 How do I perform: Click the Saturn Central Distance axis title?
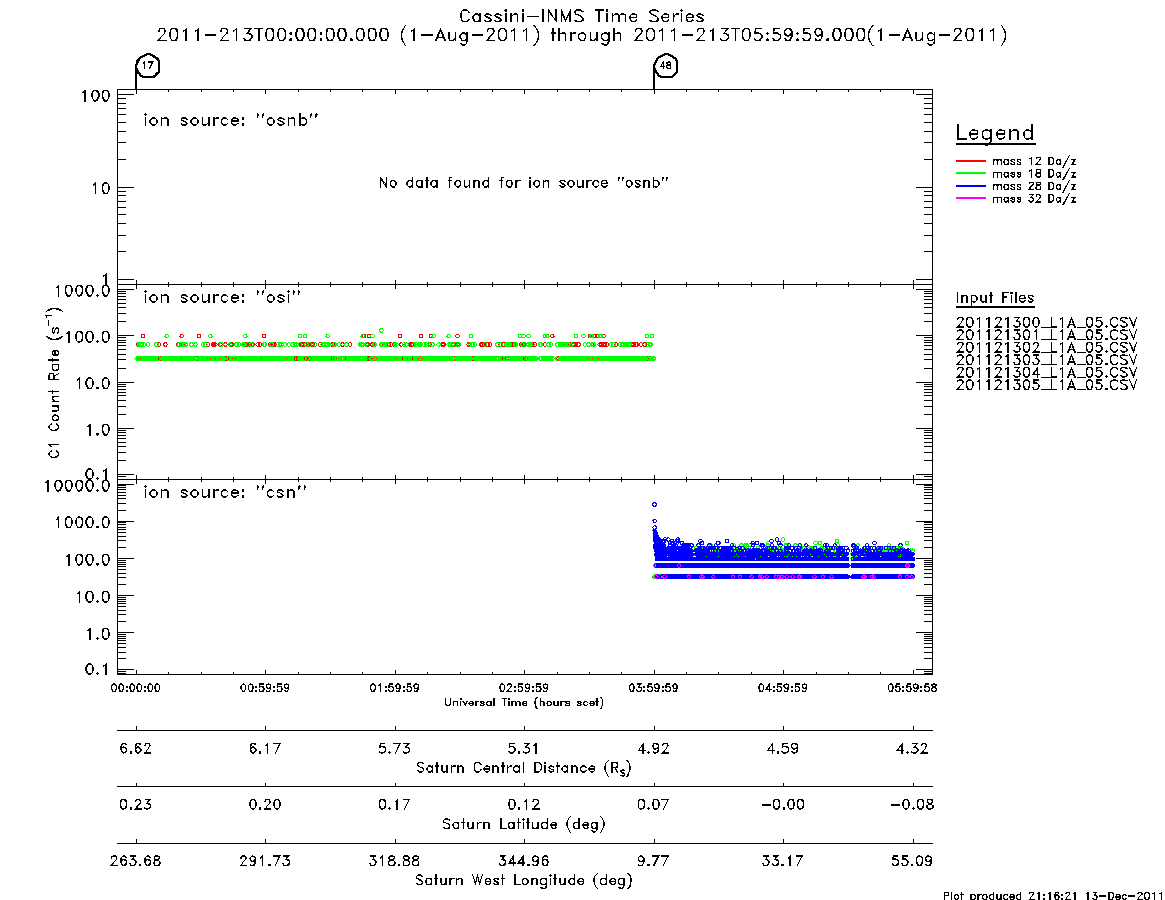pos(524,768)
